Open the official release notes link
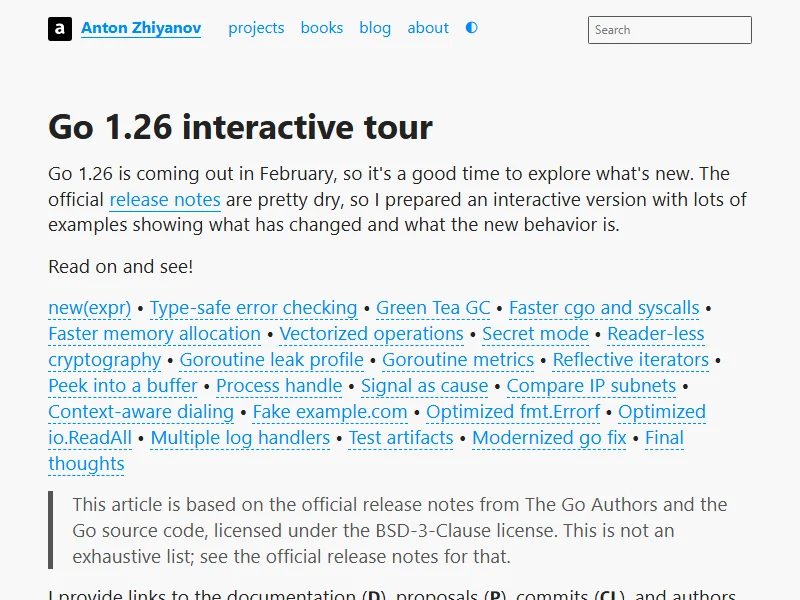The width and height of the screenshot is (800, 600). tap(165, 200)
